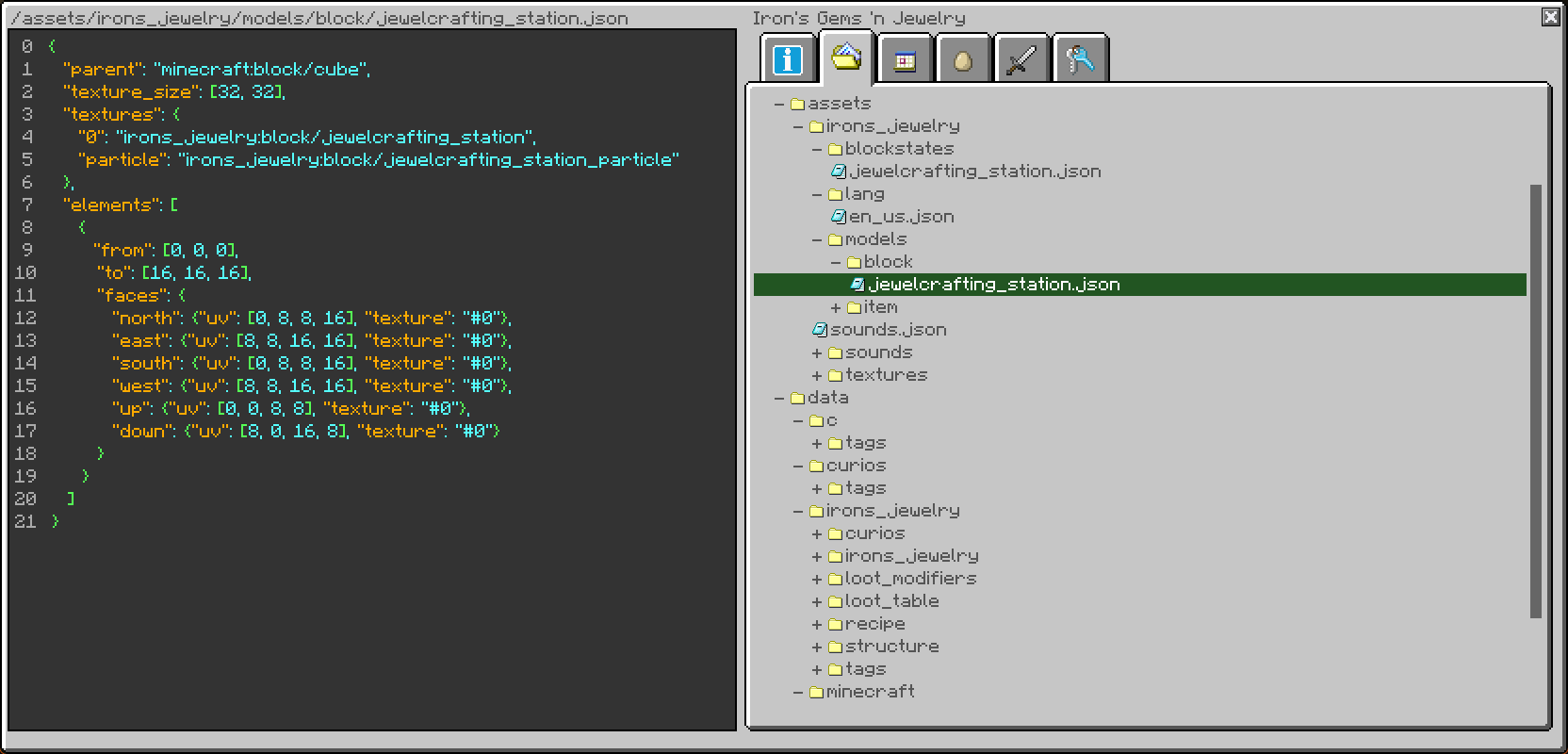Expand the recipe folder
The width and height of the screenshot is (1568, 754).
(817, 624)
